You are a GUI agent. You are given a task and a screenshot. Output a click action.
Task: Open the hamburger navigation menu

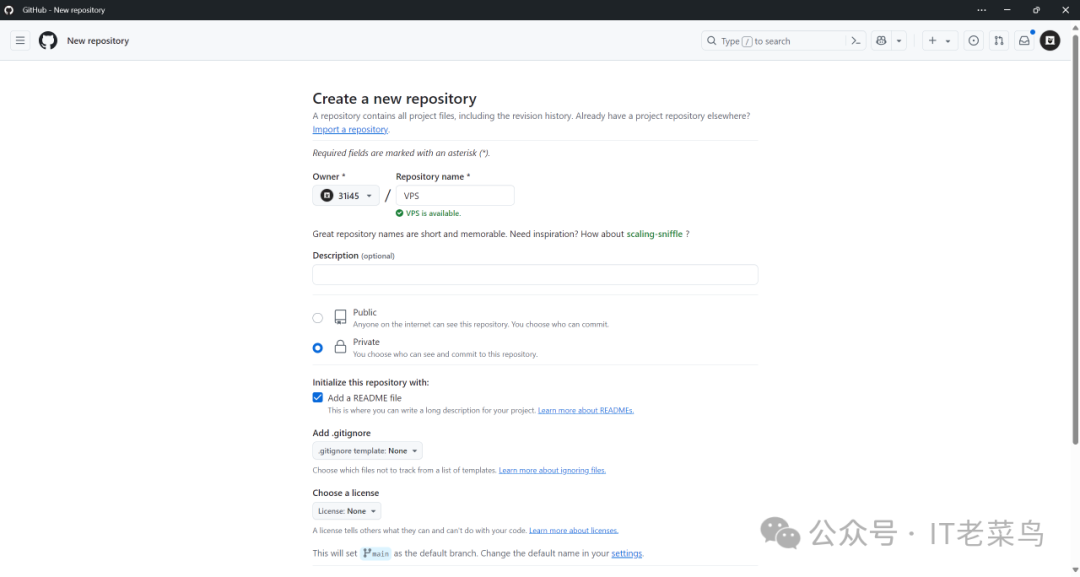tap(20, 41)
